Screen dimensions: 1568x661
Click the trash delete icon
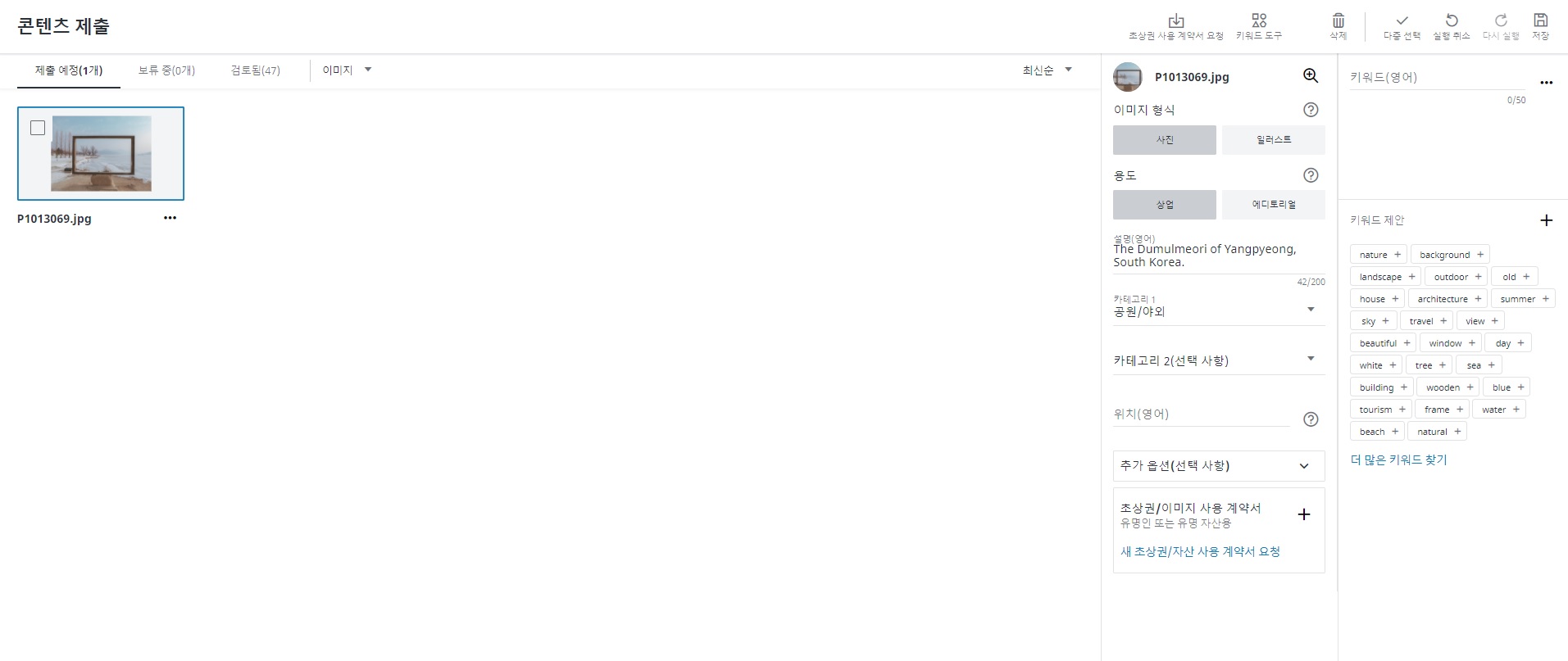1338,20
